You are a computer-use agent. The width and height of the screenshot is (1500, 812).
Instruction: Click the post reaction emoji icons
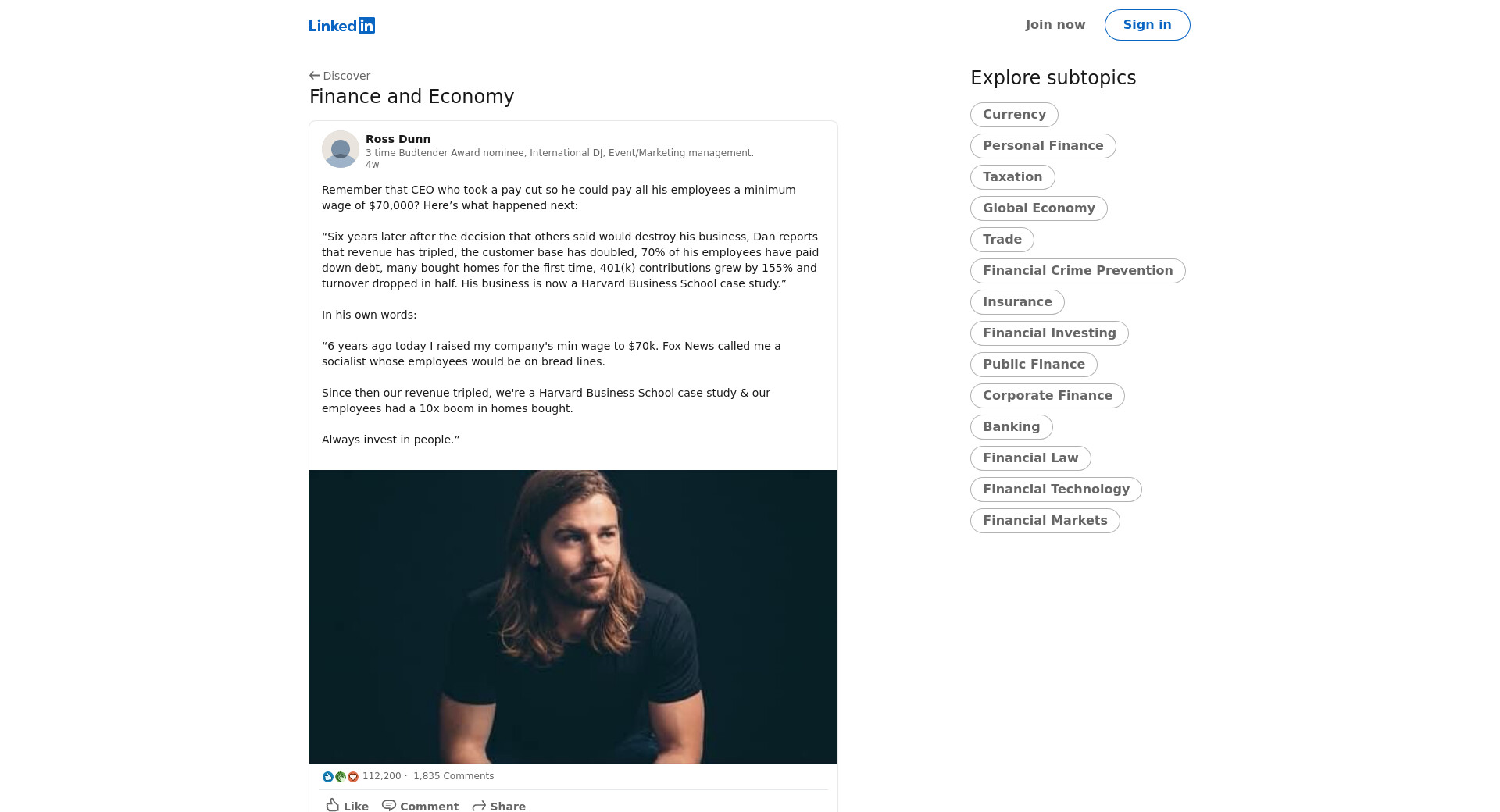pyautogui.click(x=340, y=776)
